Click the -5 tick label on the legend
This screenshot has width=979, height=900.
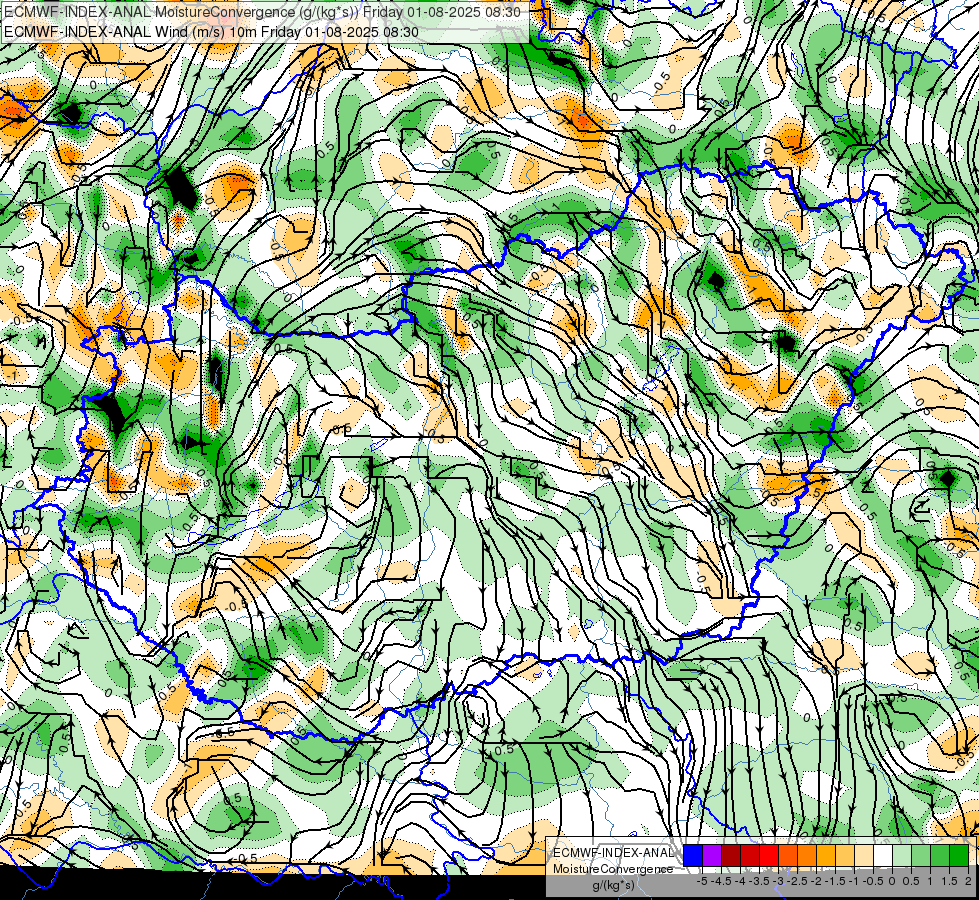[x=702, y=881]
